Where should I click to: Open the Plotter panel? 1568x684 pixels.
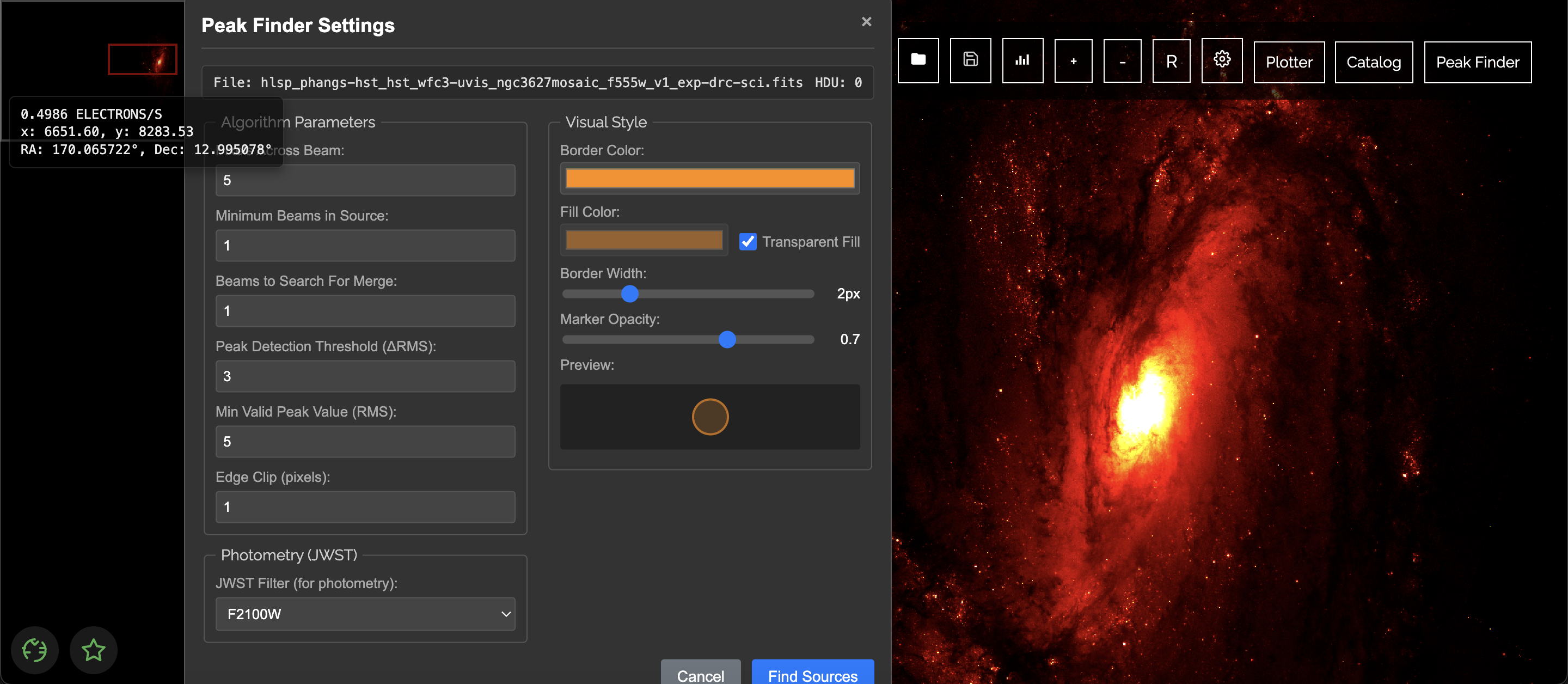pos(1289,62)
